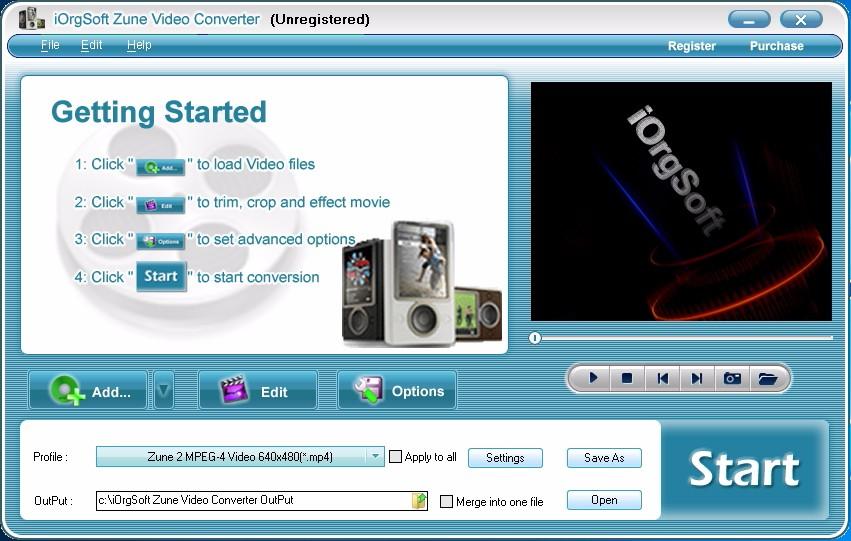This screenshot has width=851, height=541.
Task: Open profile Settings
Action: coord(505,457)
